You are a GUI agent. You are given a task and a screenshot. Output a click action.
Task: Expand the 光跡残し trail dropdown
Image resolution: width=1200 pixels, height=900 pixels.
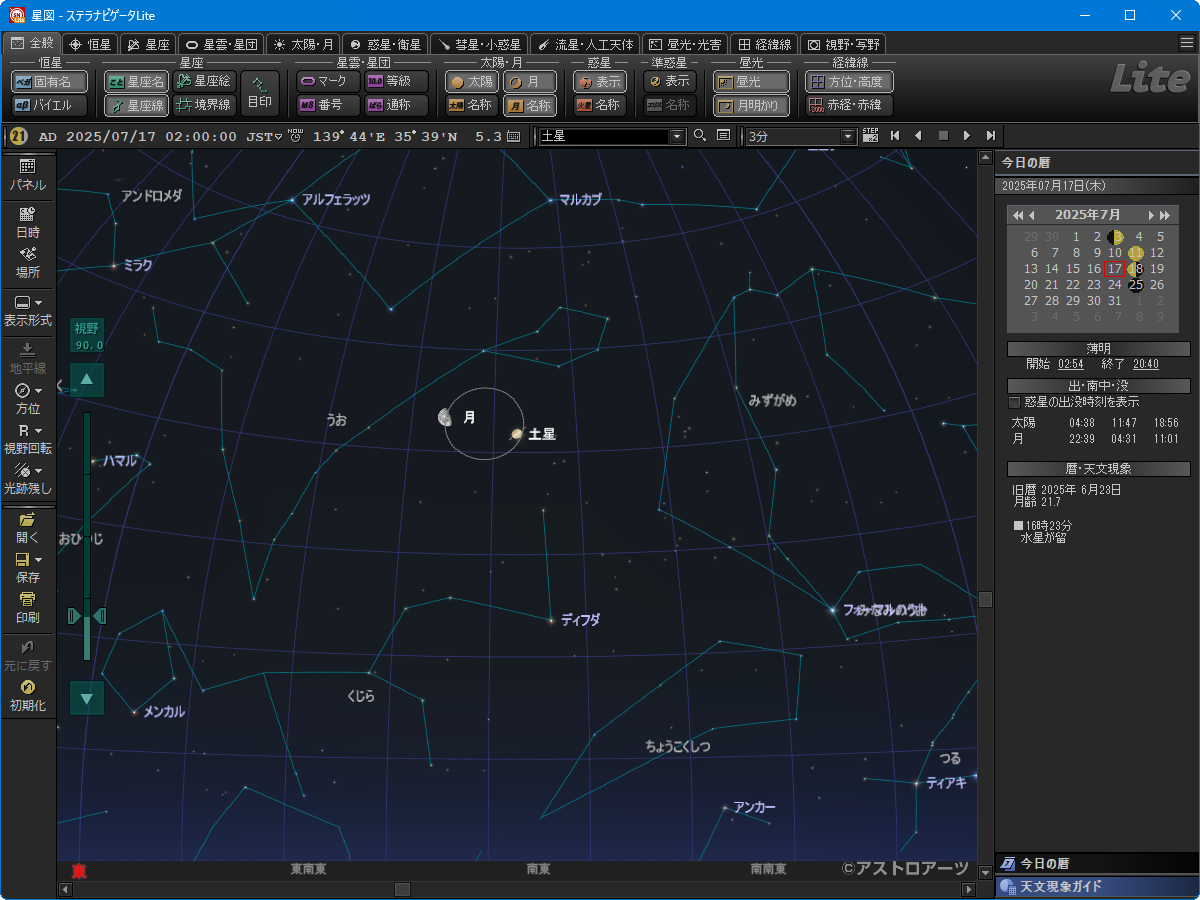tap(39, 470)
